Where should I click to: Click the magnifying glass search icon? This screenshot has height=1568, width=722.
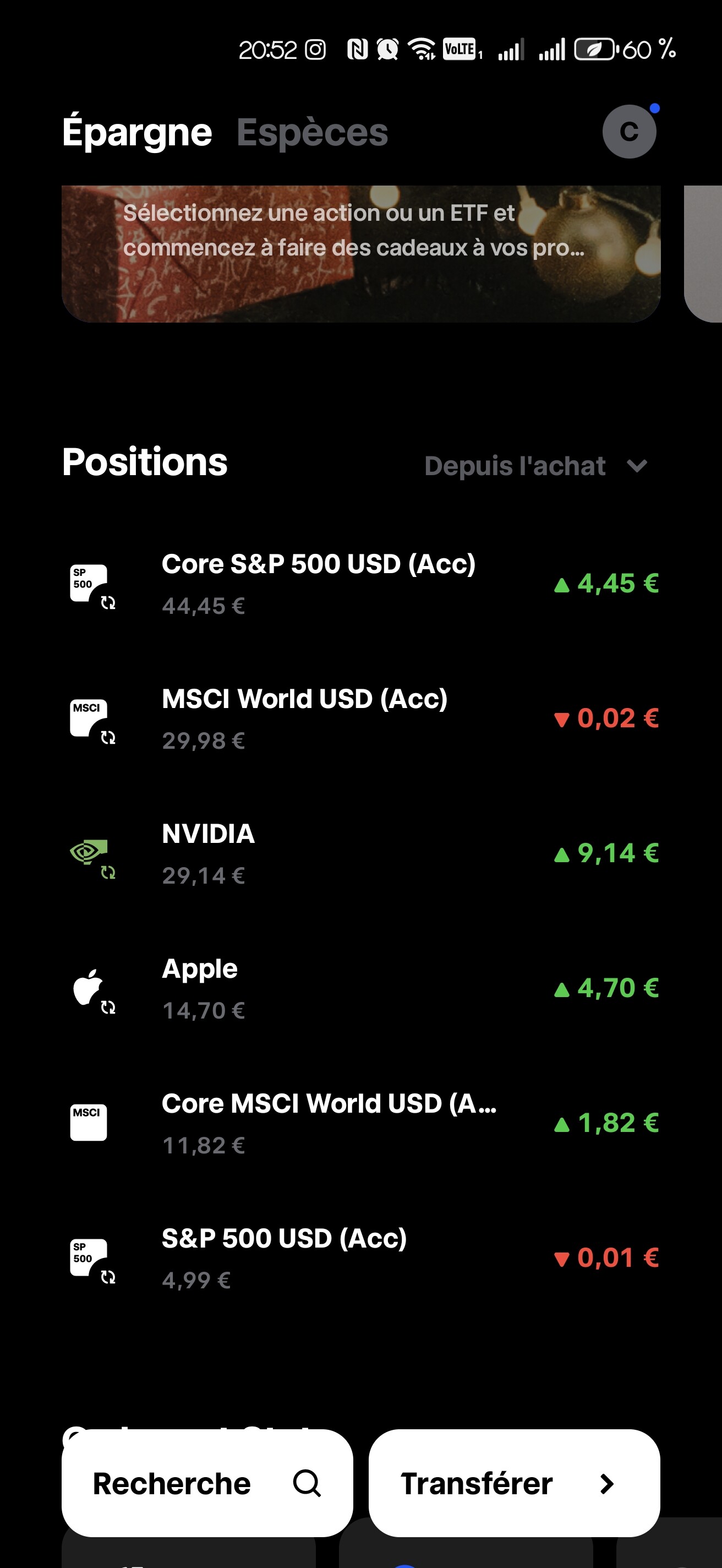pos(307,1483)
